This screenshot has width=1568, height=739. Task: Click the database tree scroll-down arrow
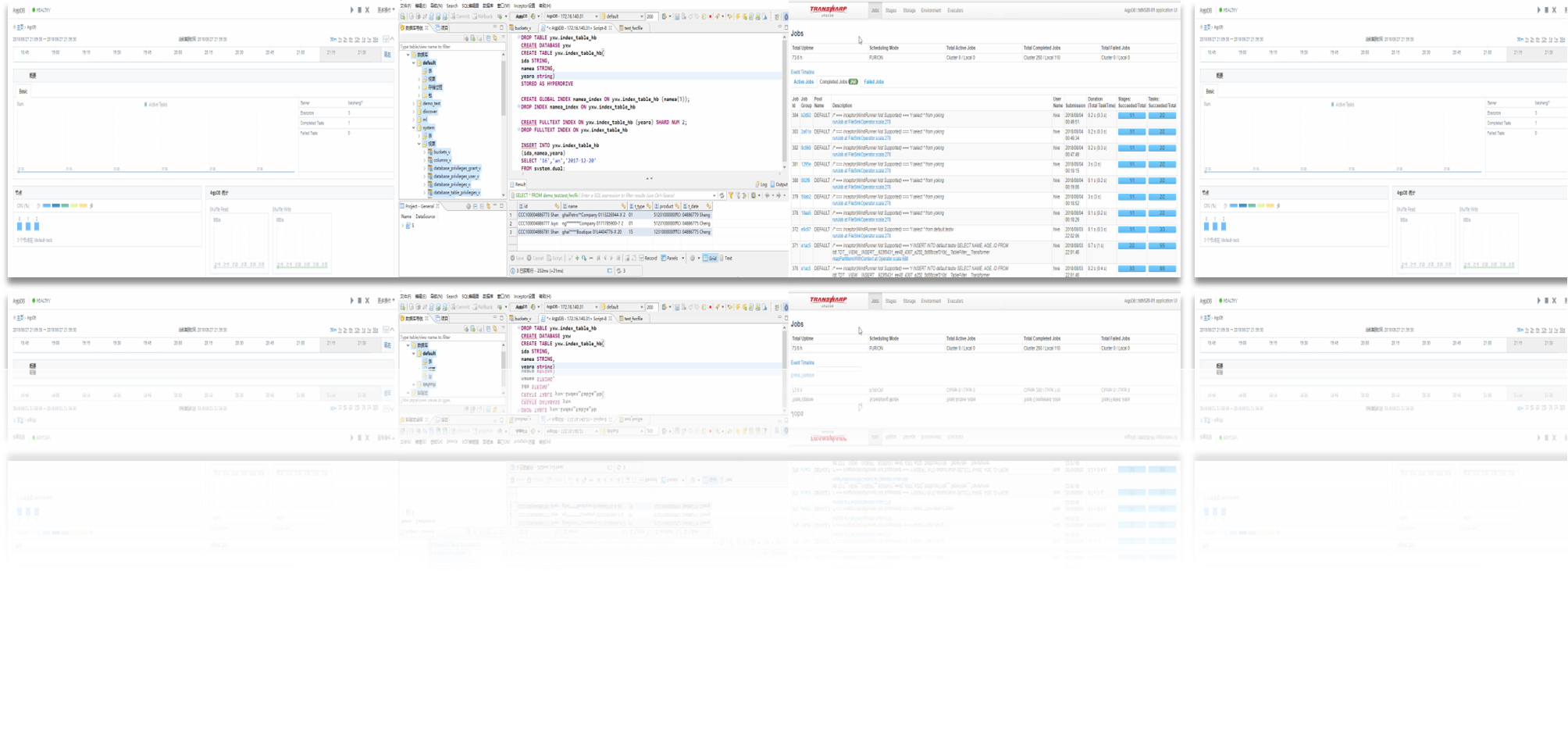point(504,195)
